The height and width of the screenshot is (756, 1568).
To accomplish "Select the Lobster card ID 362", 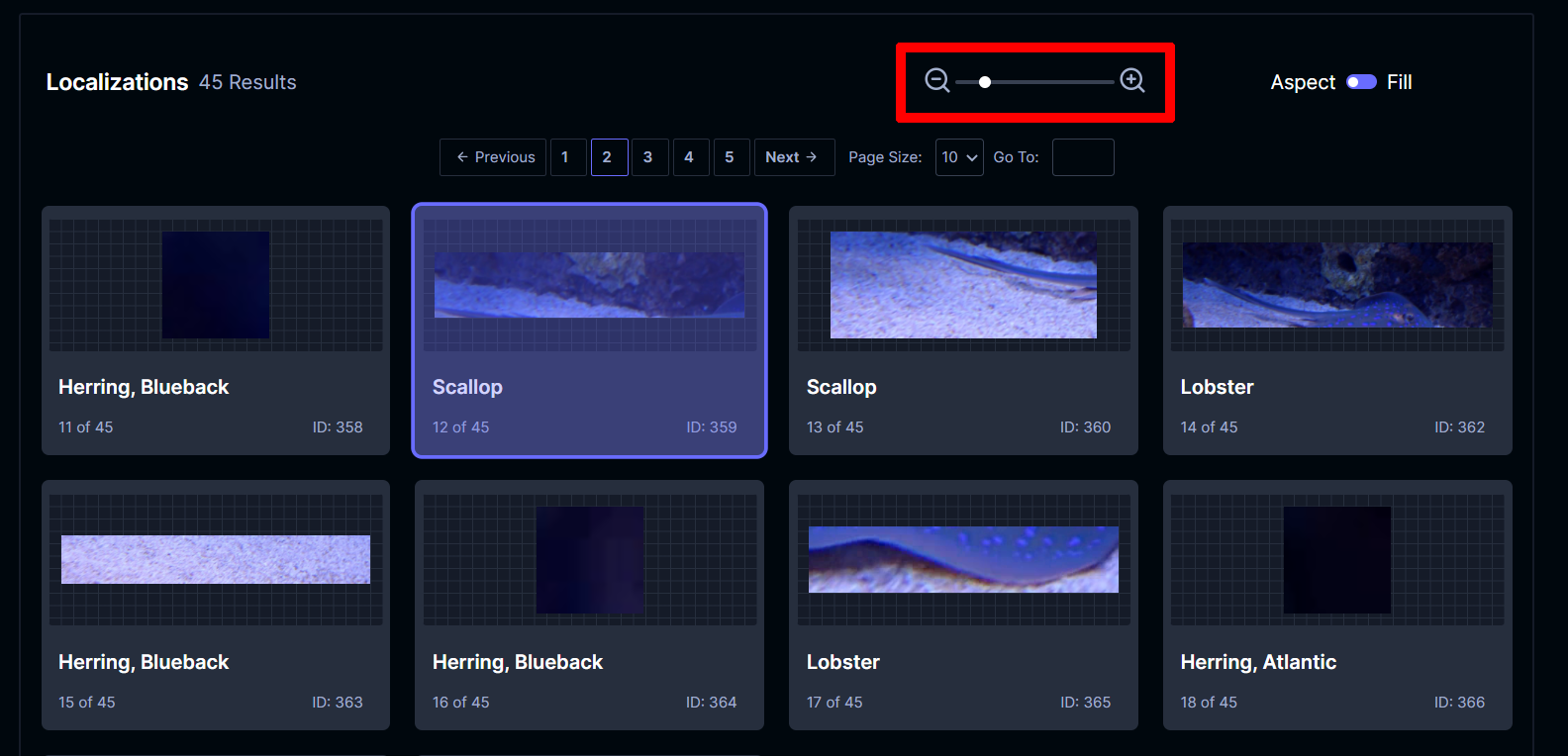I will 1337,331.
